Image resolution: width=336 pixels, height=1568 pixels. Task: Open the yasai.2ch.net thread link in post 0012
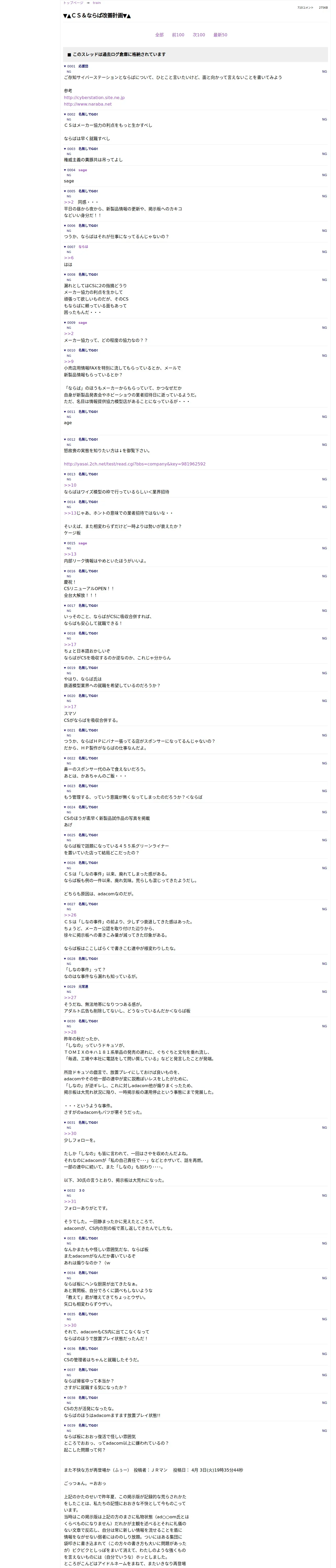coord(135,464)
